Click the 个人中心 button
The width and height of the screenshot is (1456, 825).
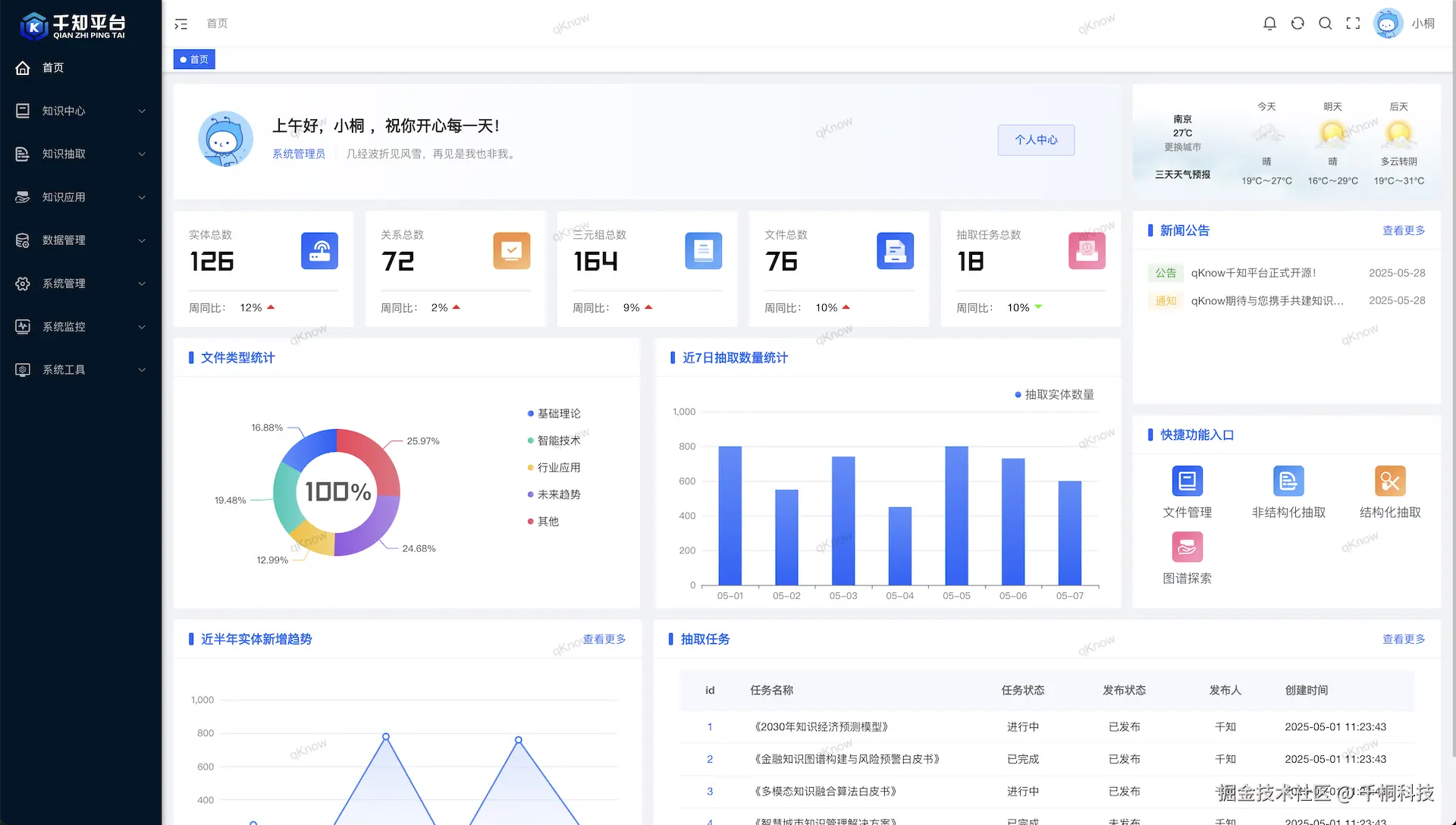click(x=1036, y=140)
